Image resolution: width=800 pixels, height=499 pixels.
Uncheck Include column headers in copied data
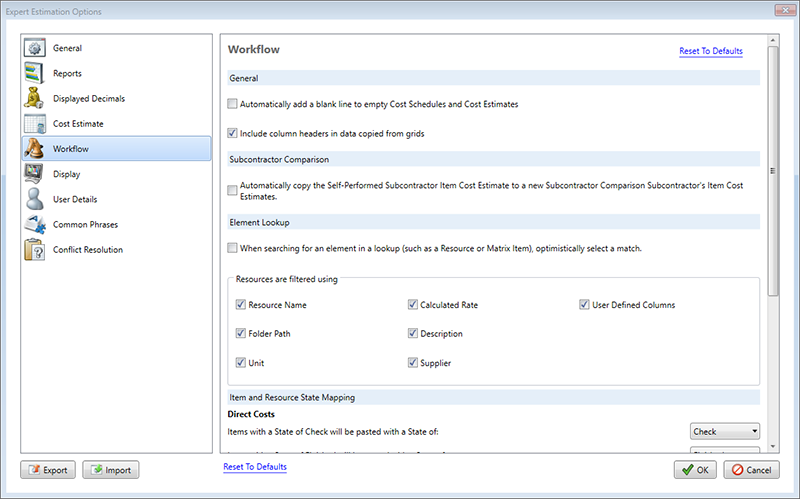tap(233, 132)
